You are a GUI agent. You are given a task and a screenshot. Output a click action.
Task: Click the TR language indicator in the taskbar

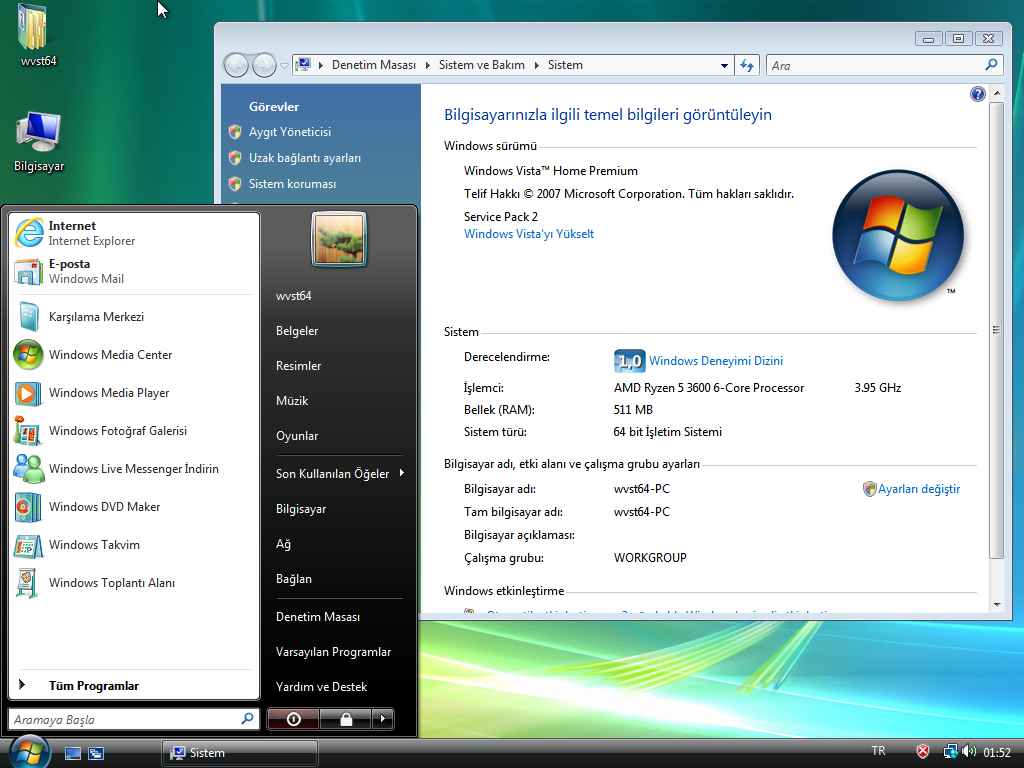pyautogui.click(x=878, y=751)
